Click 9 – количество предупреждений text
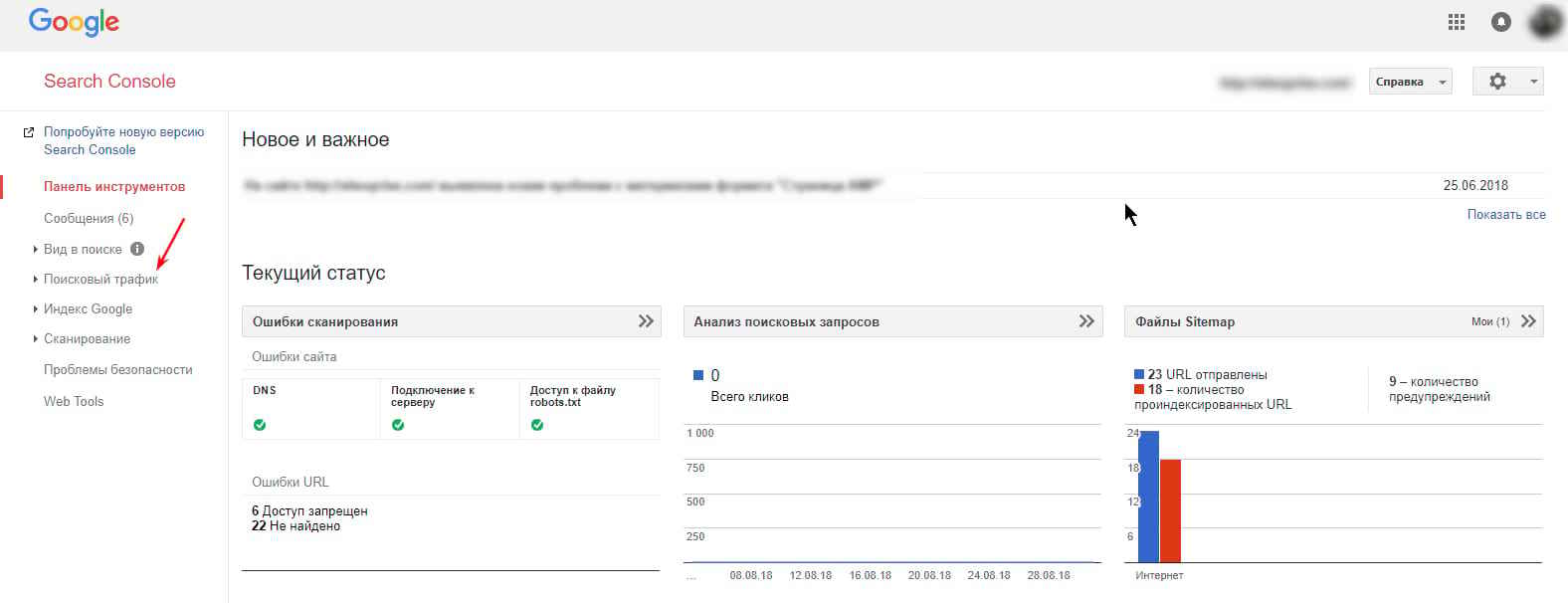The height and width of the screenshot is (603, 1568). (x=1440, y=389)
